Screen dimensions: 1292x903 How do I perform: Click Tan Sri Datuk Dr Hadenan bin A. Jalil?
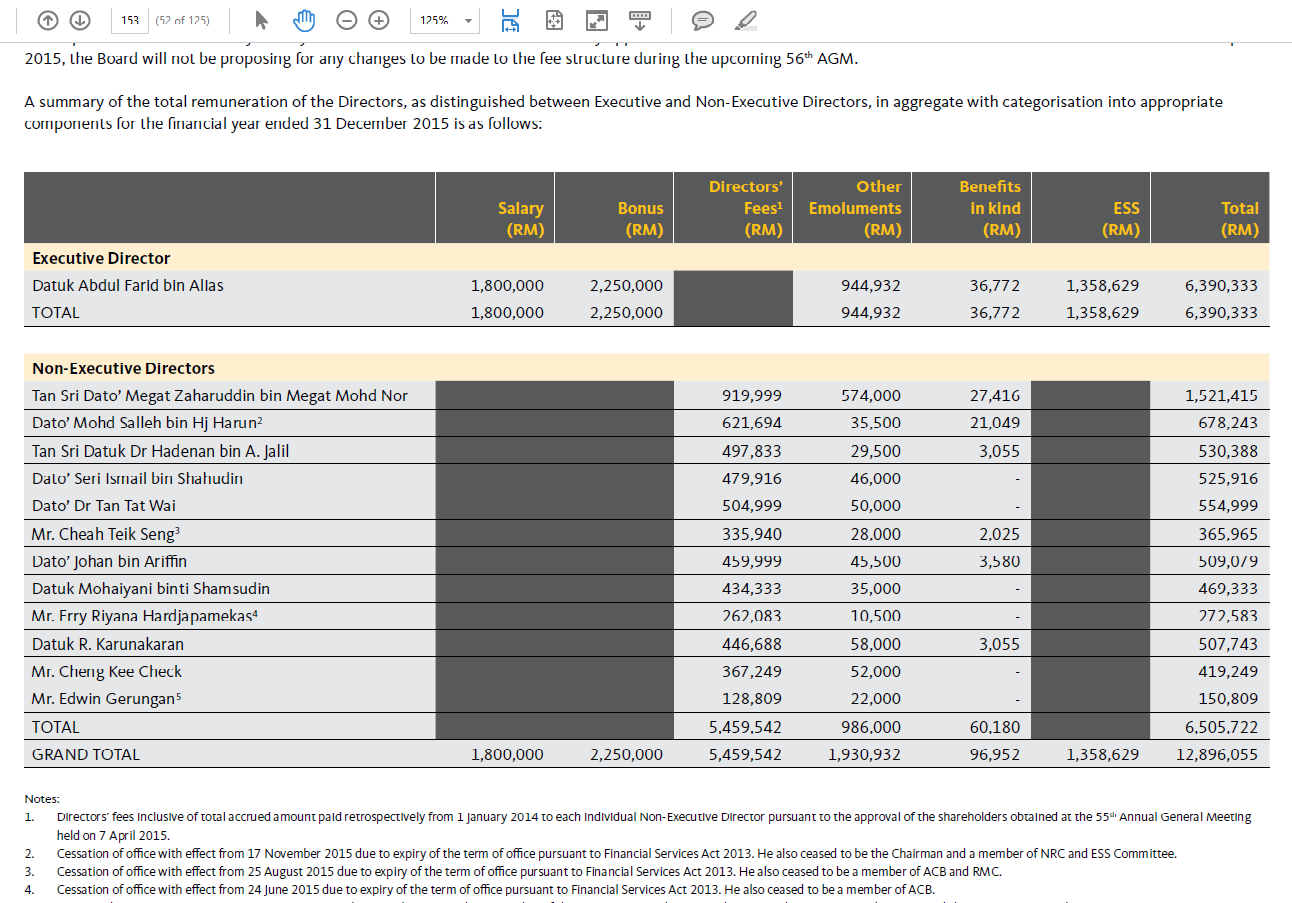click(x=160, y=451)
